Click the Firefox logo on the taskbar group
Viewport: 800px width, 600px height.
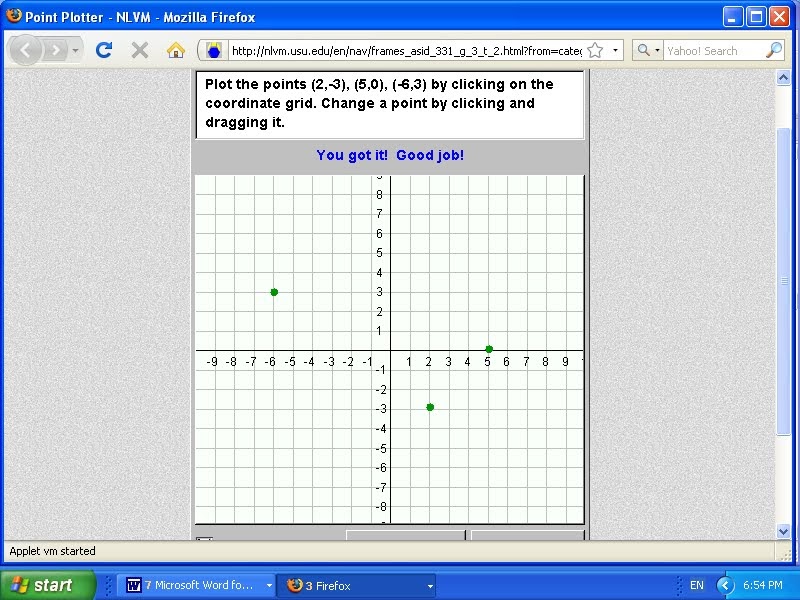pyautogui.click(x=294, y=585)
